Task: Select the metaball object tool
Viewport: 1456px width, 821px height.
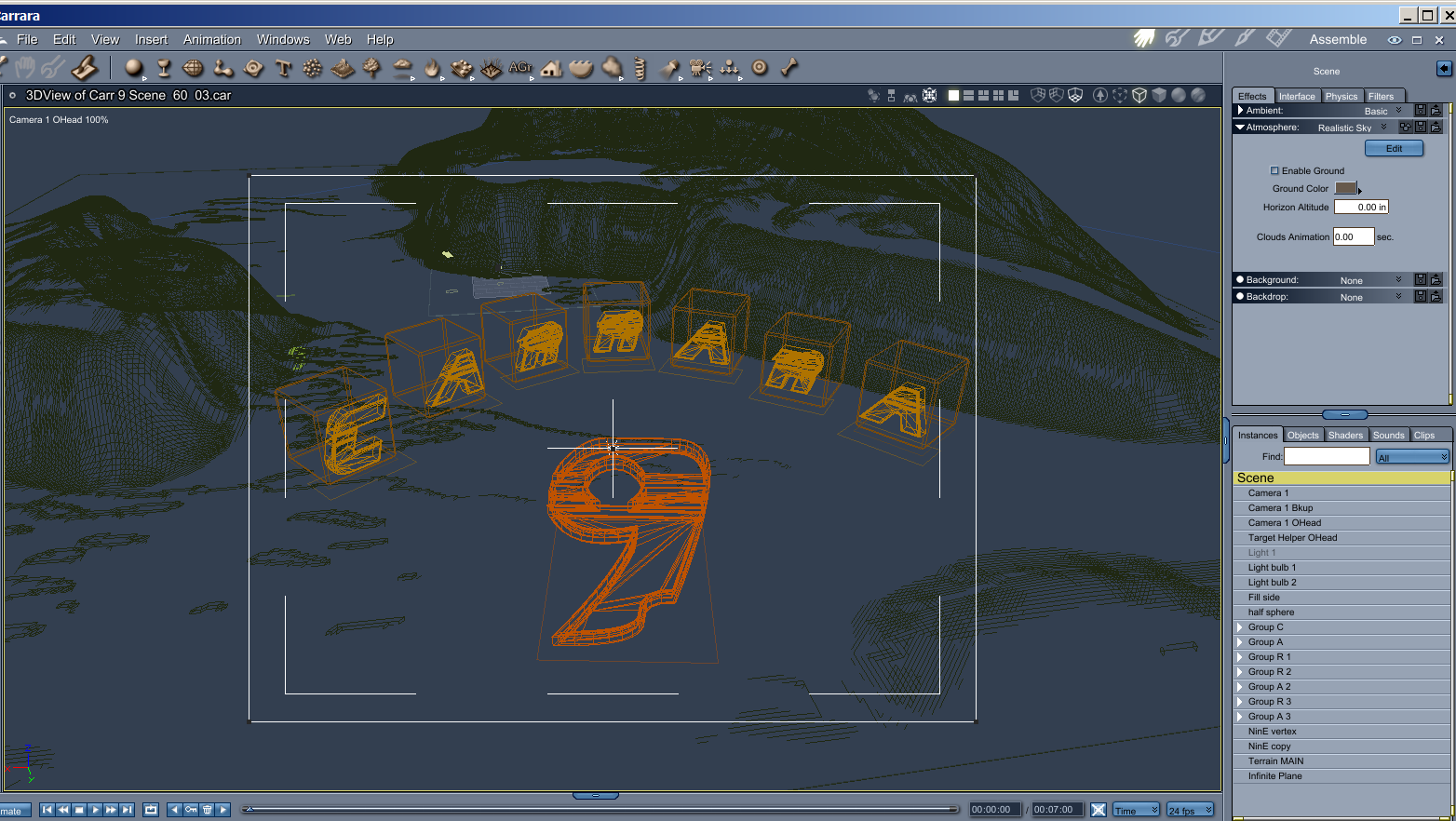Action: 223,68
